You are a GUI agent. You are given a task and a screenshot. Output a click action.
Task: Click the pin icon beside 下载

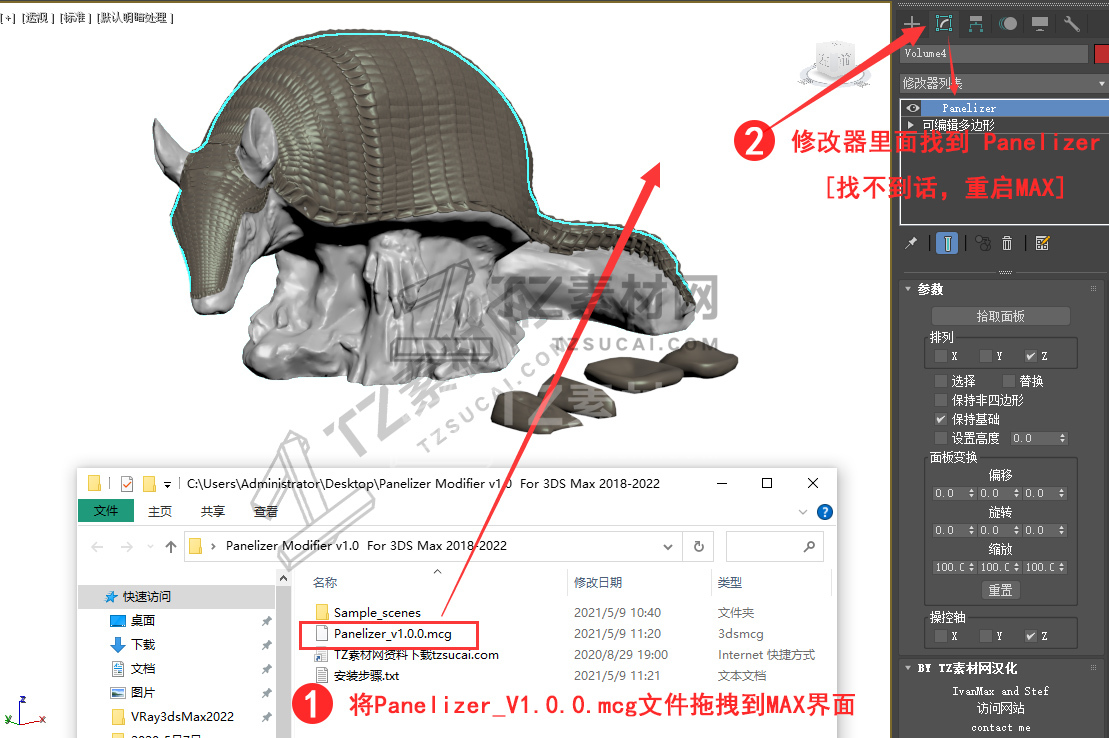tap(267, 645)
